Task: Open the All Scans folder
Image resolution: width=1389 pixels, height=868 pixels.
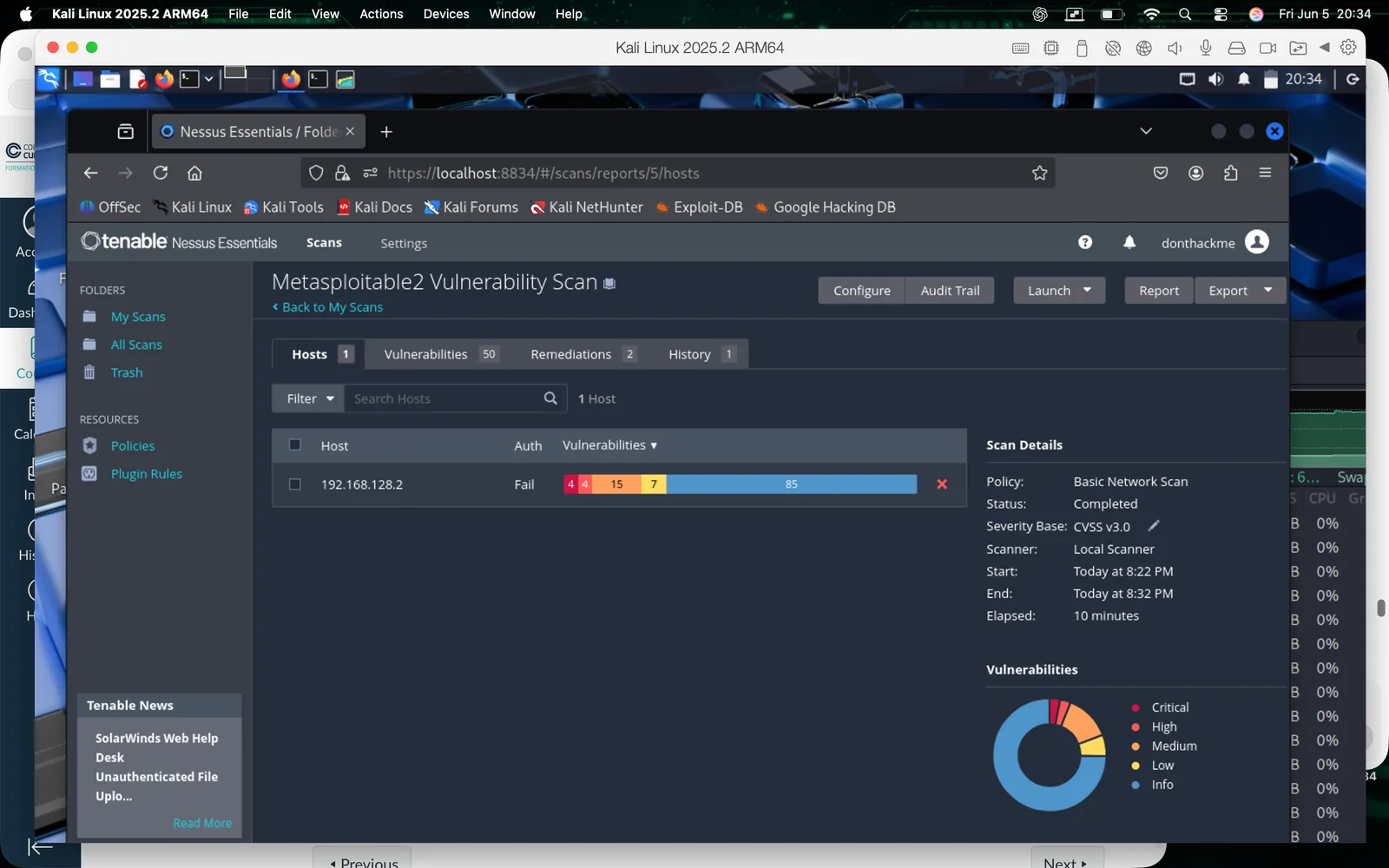Action: point(136,345)
